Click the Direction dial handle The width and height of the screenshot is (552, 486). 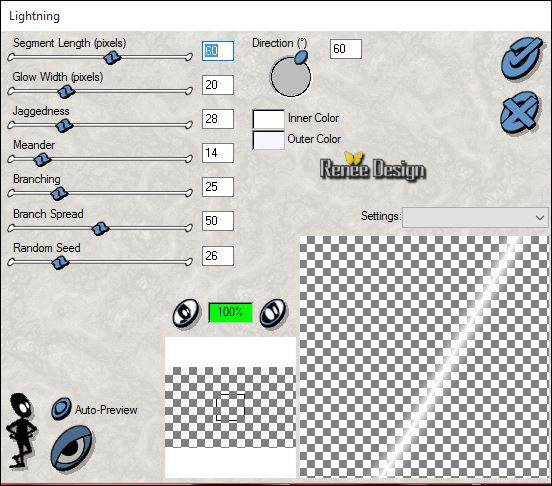(x=301, y=57)
